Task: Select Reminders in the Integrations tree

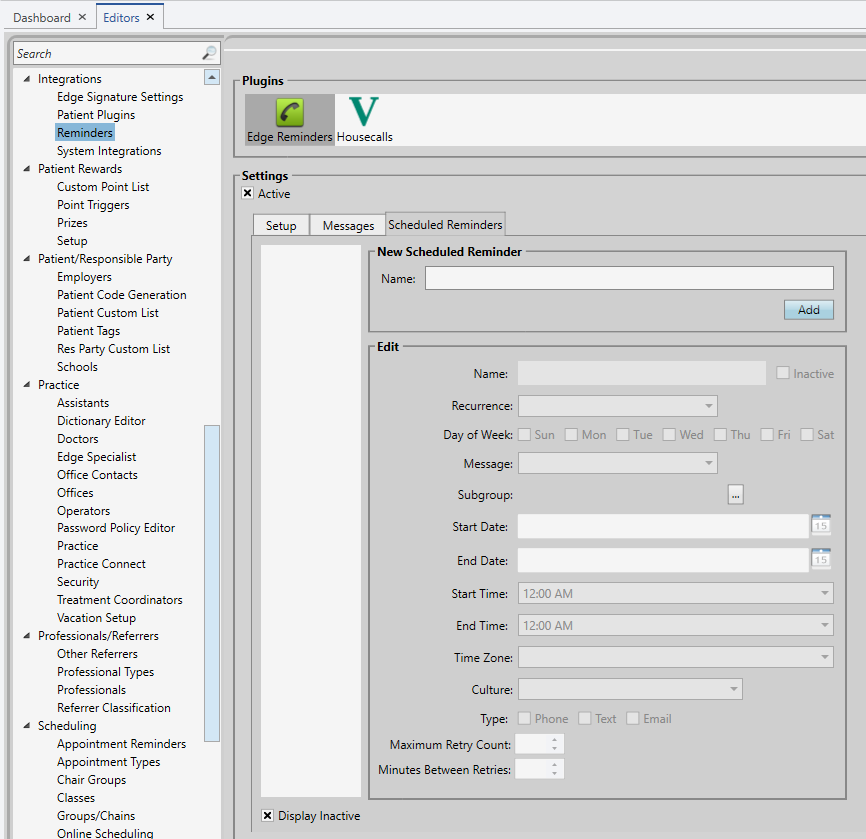Action: click(x=85, y=133)
